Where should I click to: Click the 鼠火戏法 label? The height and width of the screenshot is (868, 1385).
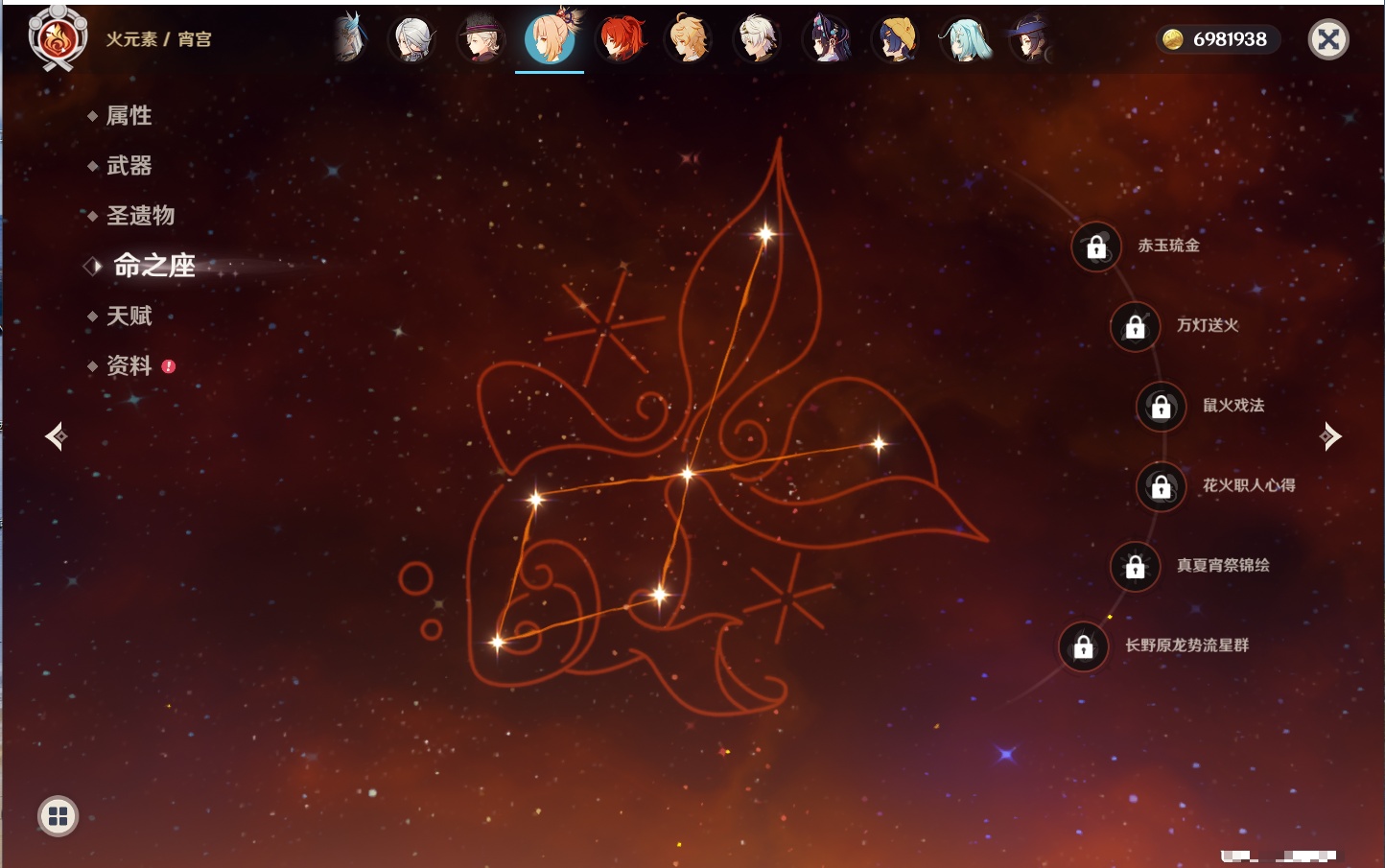tap(1233, 405)
